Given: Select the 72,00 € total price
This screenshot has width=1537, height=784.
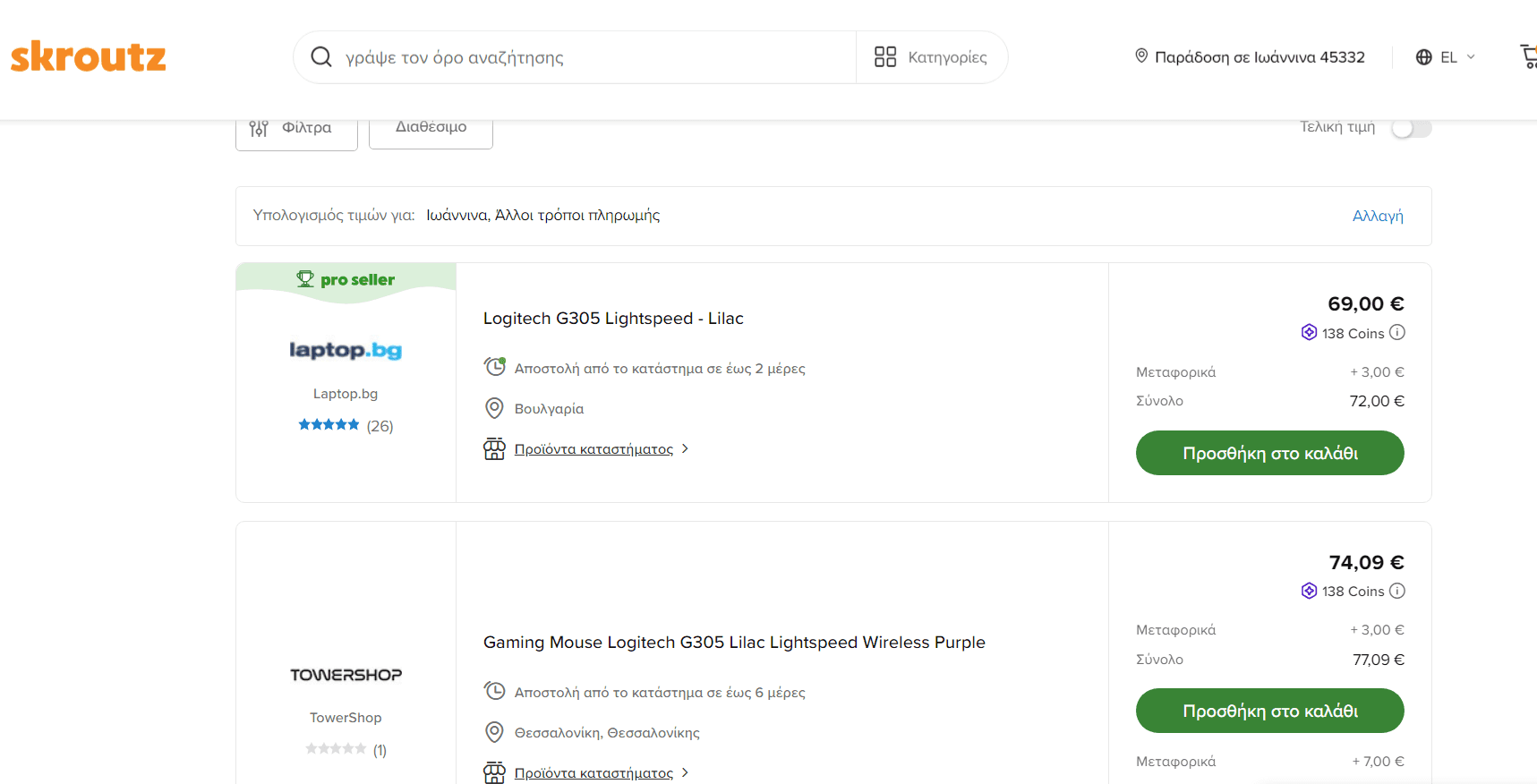Looking at the screenshot, I should [1377, 401].
